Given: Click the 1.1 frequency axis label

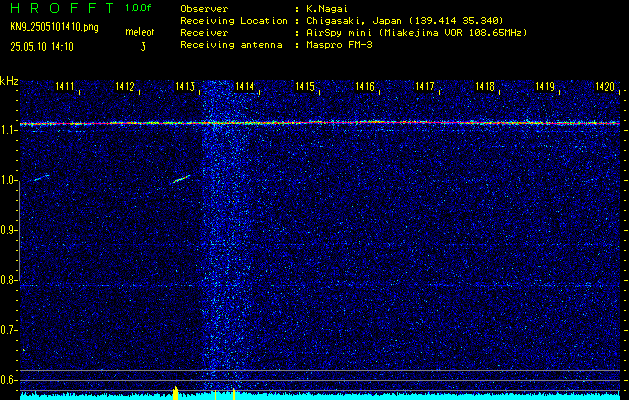Looking at the screenshot, I should (8, 130).
